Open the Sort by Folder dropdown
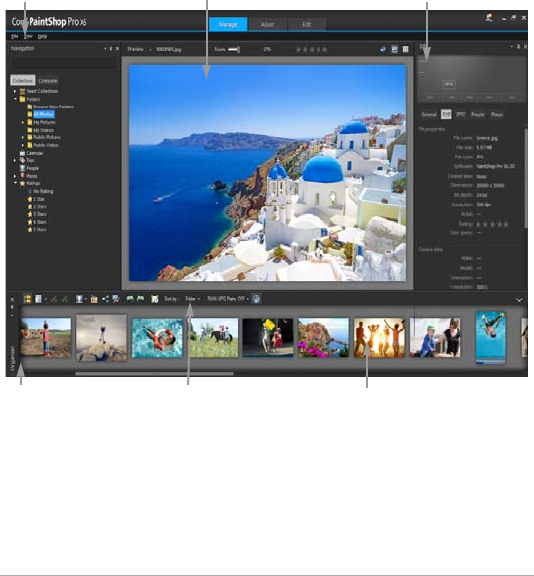Image resolution: width=534 pixels, height=576 pixels. coord(192,299)
